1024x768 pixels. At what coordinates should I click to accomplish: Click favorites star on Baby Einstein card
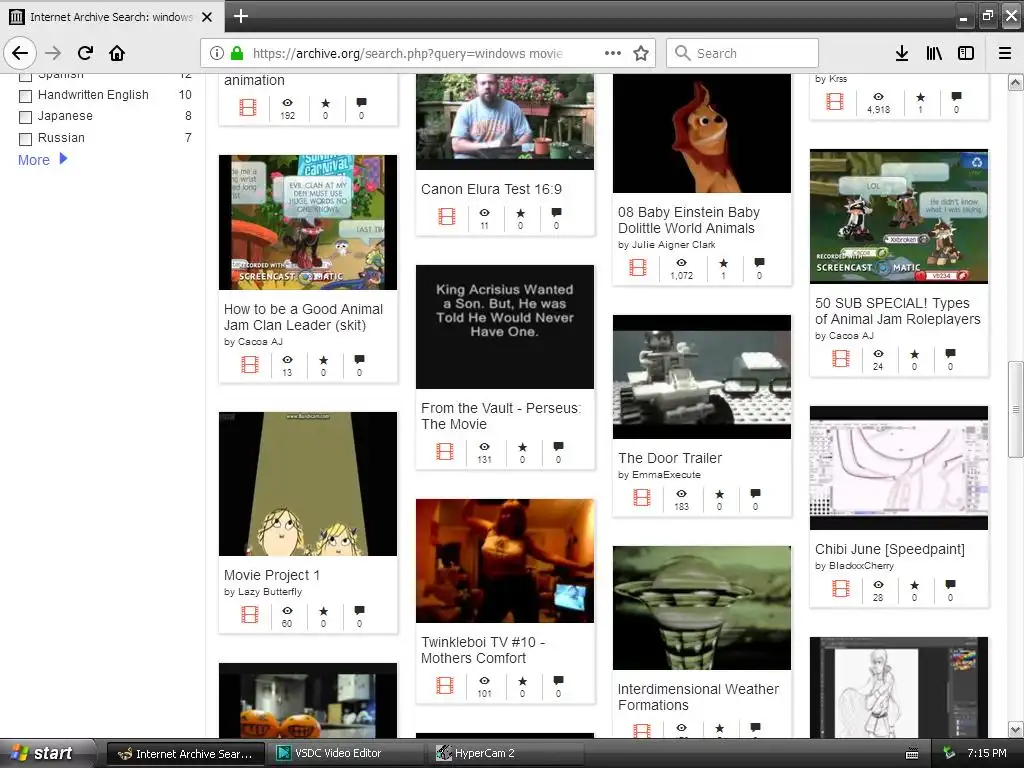pyautogui.click(x=723, y=263)
